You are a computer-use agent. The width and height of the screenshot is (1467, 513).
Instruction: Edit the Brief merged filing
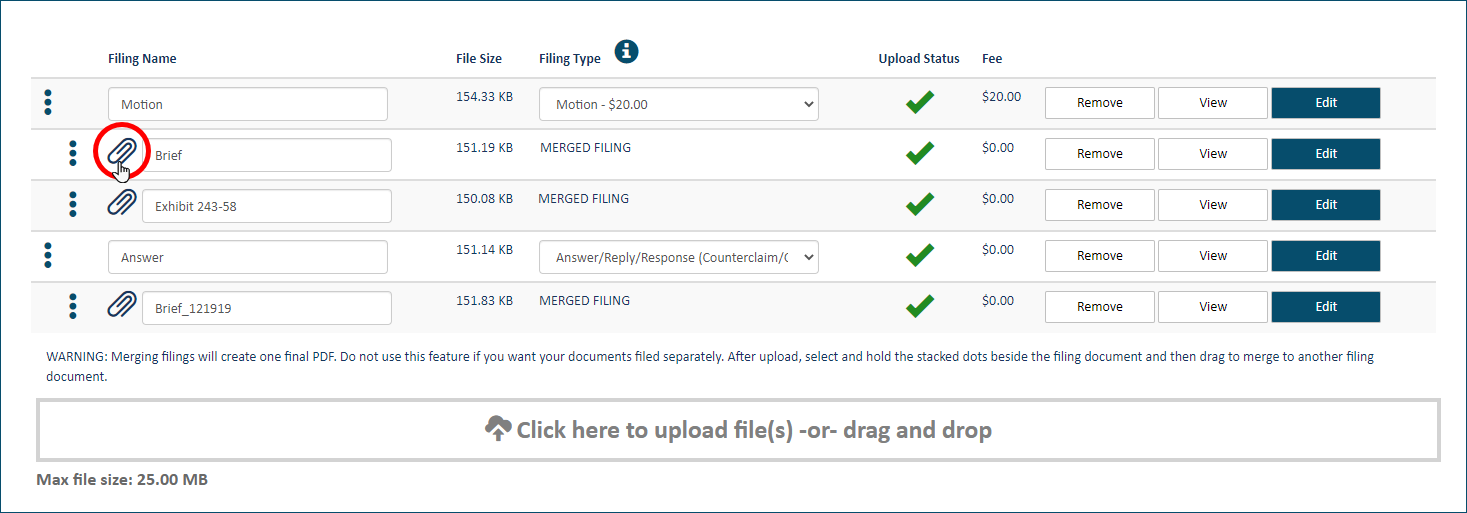coord(1326,154)
